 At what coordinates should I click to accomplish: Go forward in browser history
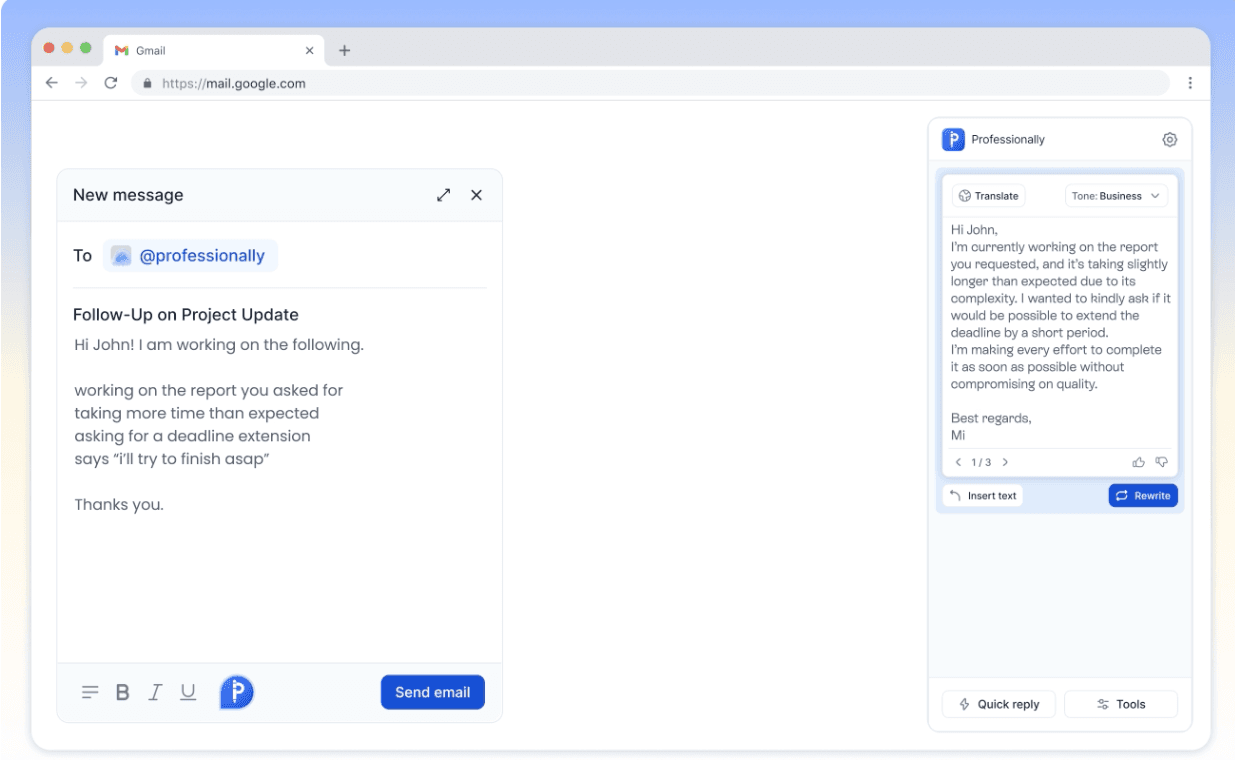coord(81,83)
